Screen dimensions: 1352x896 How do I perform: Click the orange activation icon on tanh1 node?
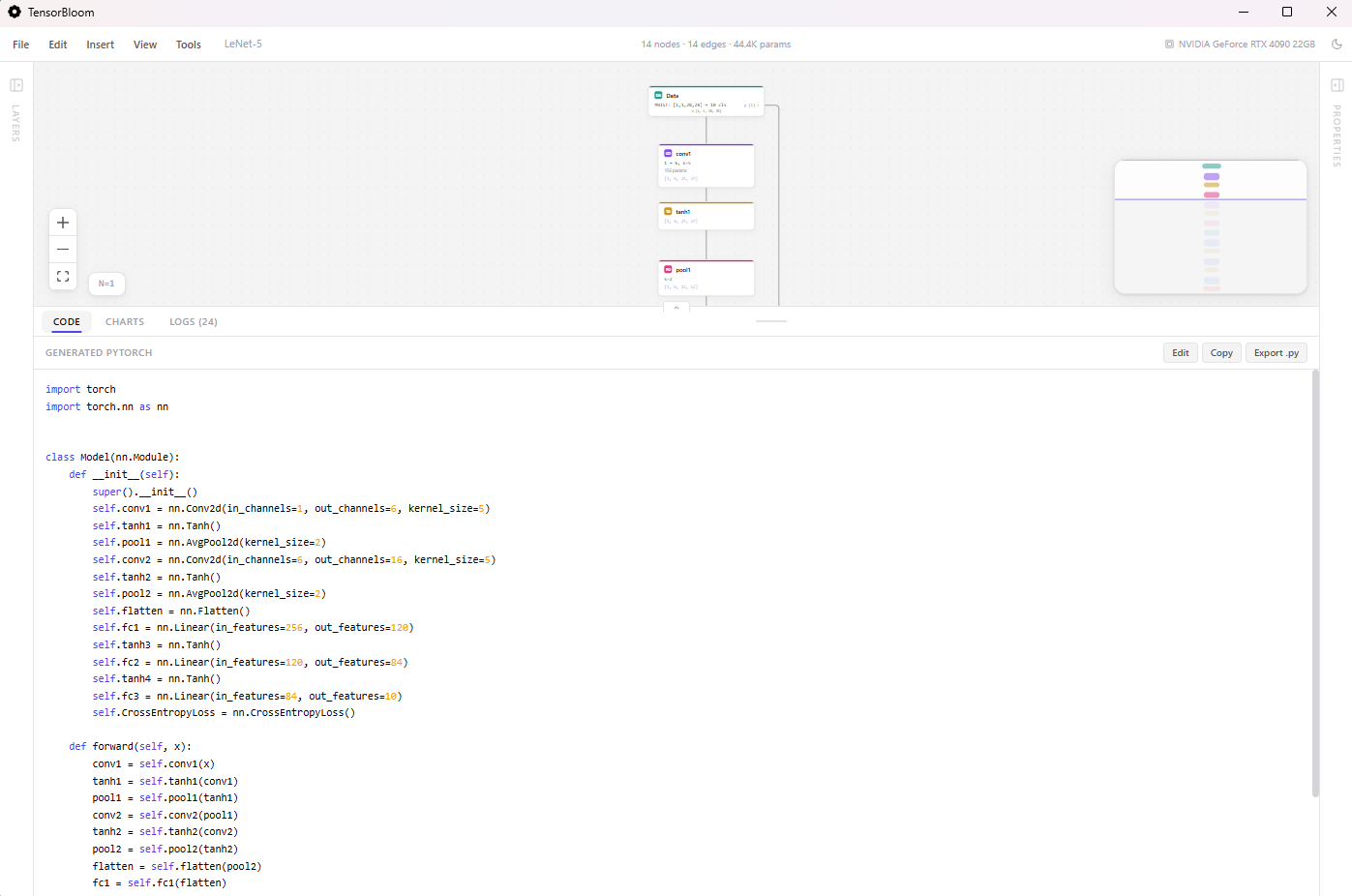(668, 211)
